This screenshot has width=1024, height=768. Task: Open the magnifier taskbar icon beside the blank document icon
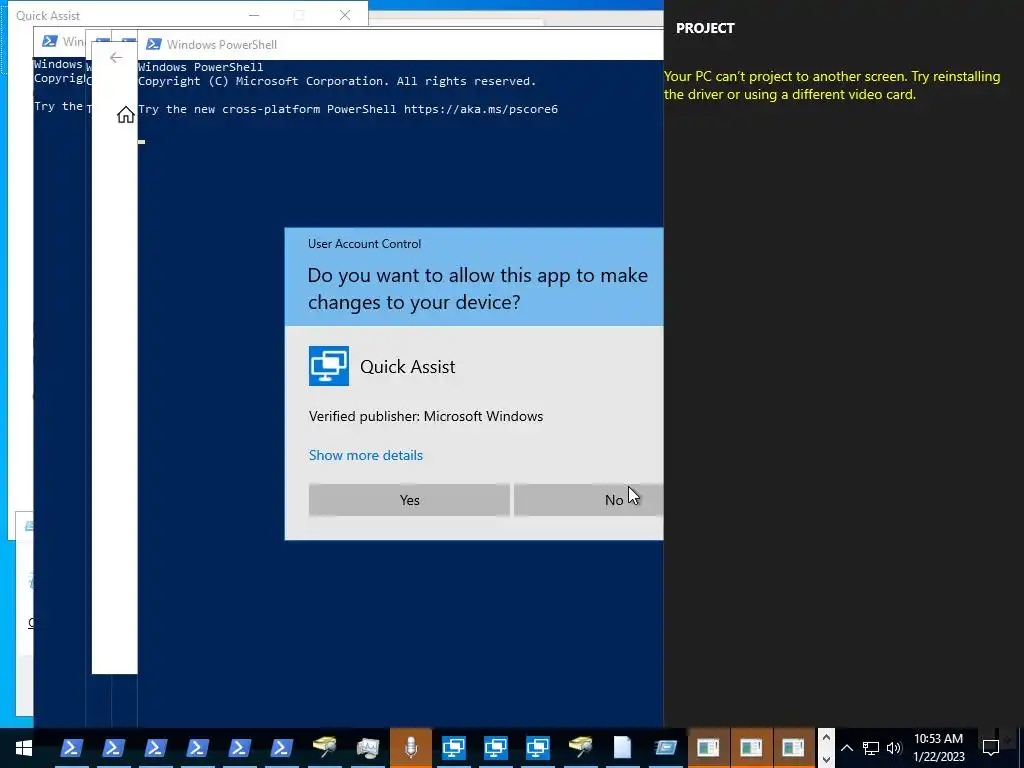tap(580, 748)
